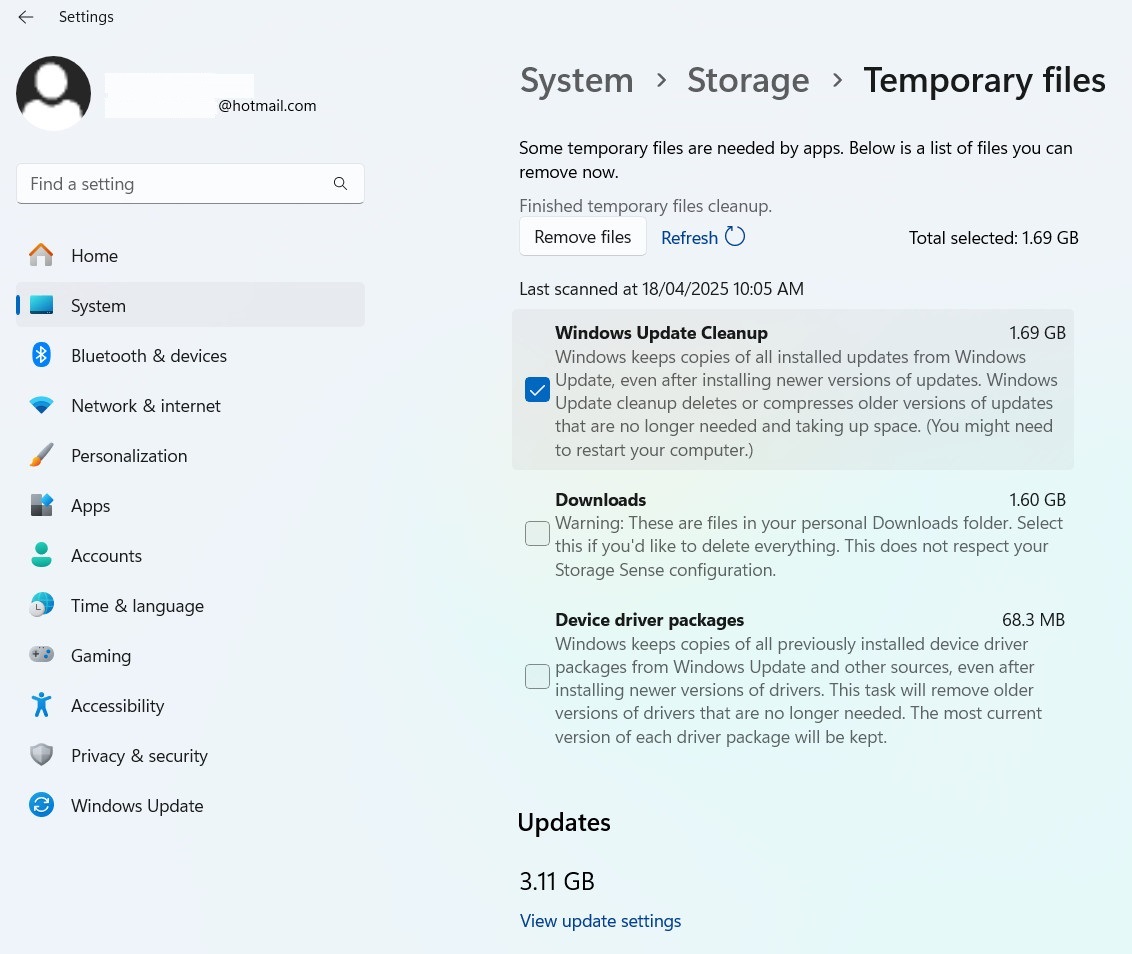1132x954 pixels.
Task: Click the Gaming controller icon
Action: (x=41, y=656)
